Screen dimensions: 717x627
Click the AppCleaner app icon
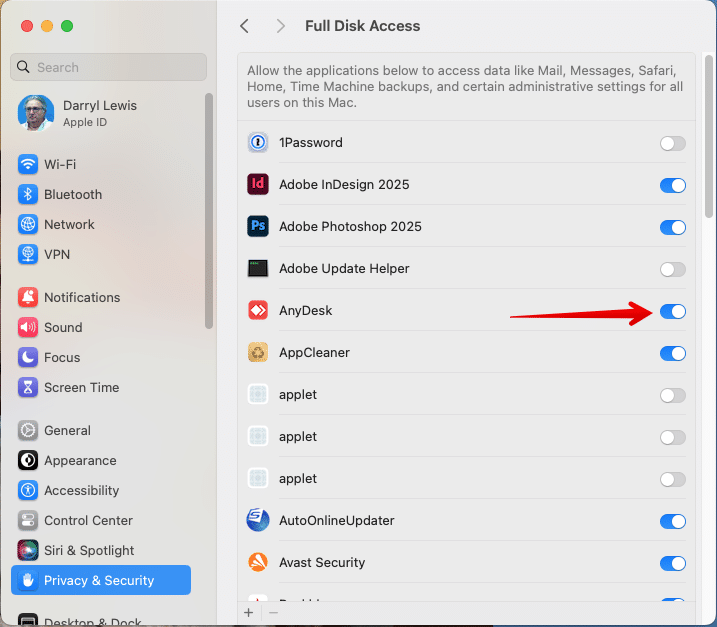tap(258, 353)
